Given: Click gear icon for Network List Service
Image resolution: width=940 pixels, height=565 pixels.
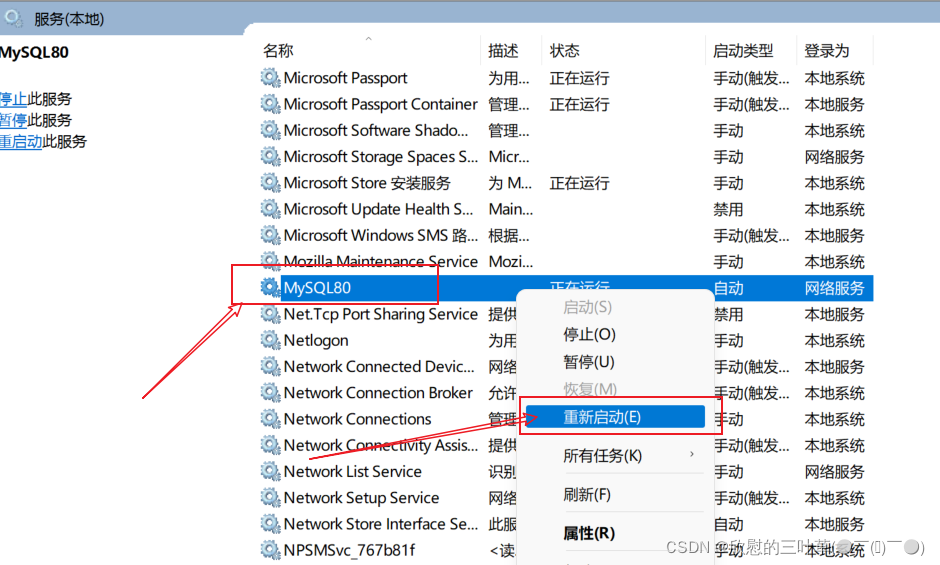Looking at the screenshot, I should tap(270, 471).
